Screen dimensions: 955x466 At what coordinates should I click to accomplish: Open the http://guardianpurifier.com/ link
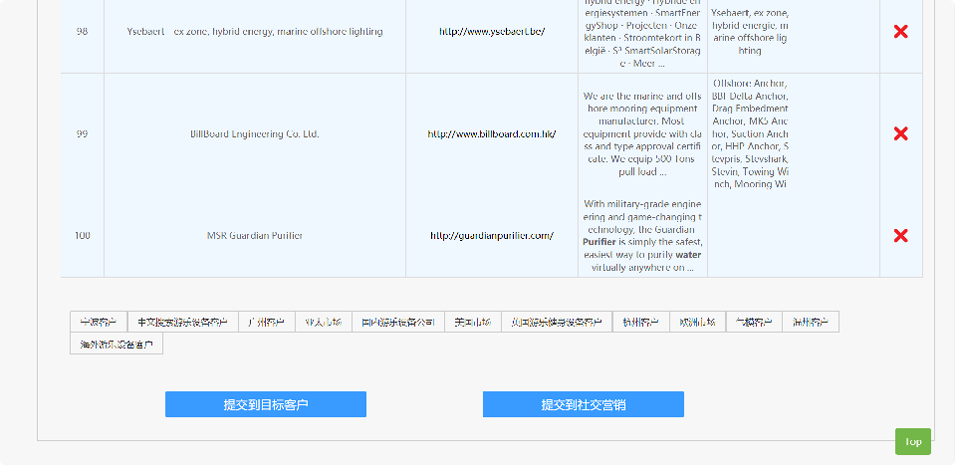coord(492,236)
